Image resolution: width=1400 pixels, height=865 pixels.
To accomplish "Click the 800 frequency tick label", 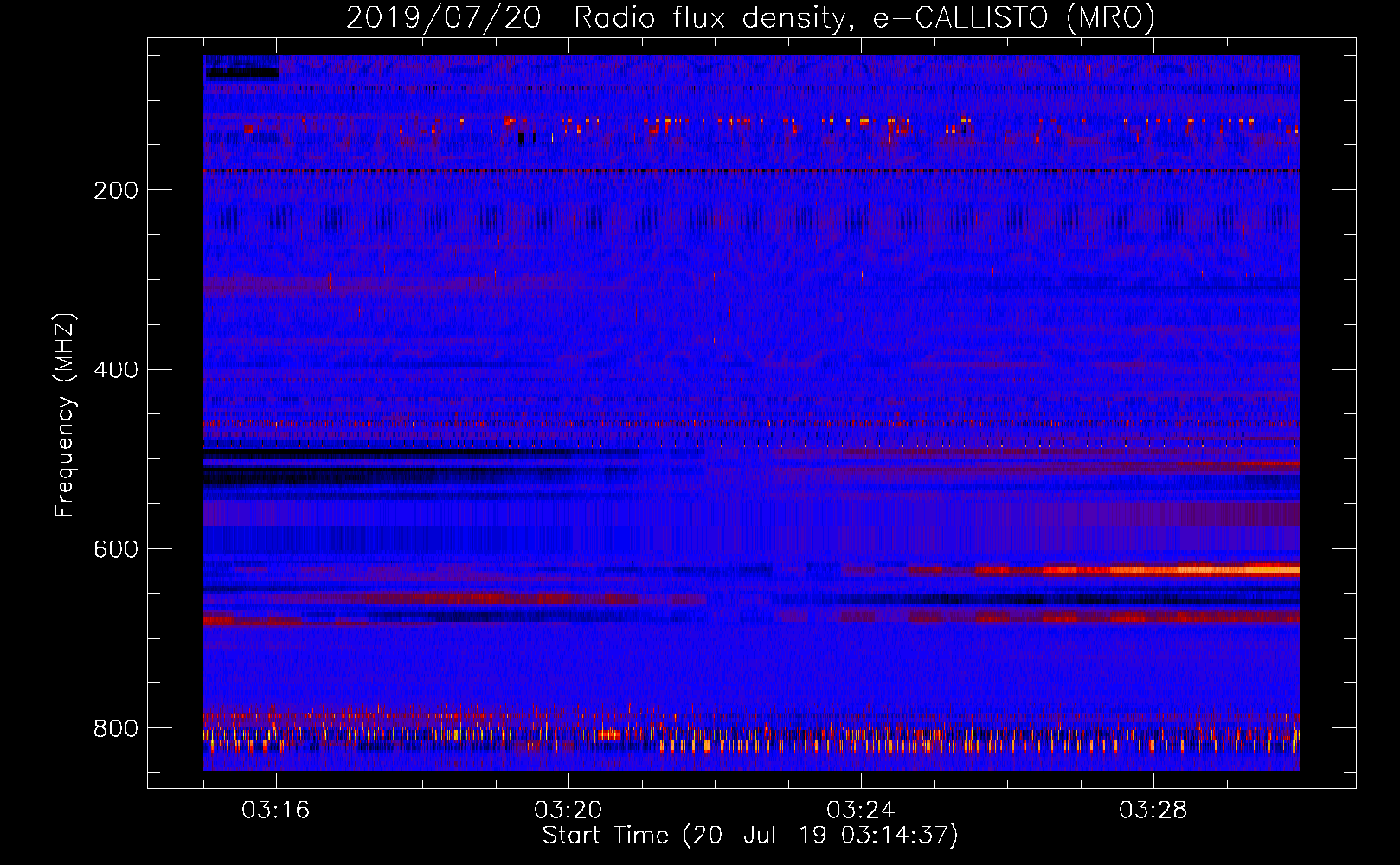I will 116,729.
